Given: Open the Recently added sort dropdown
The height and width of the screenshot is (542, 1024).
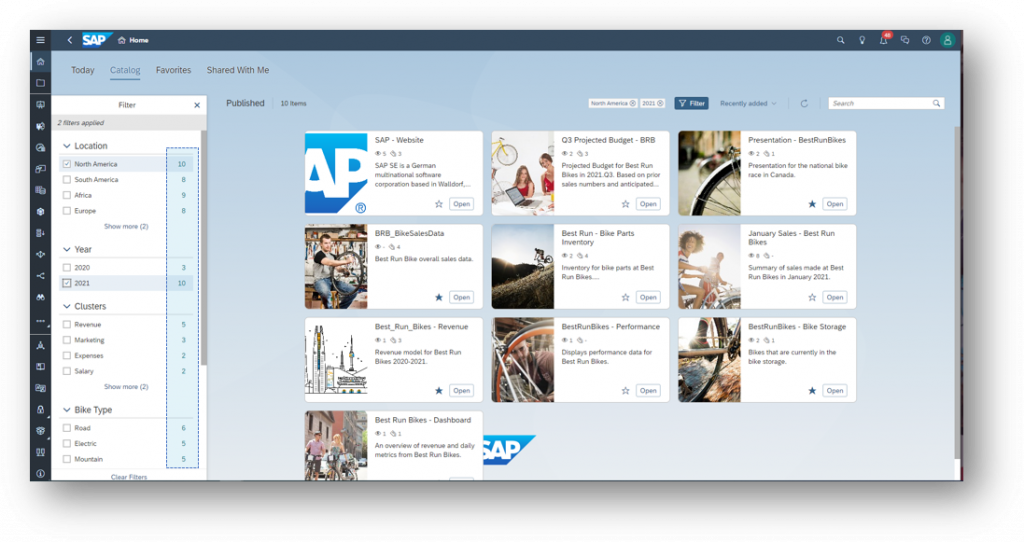Looking at the screenshot, I should click(748, 103).
